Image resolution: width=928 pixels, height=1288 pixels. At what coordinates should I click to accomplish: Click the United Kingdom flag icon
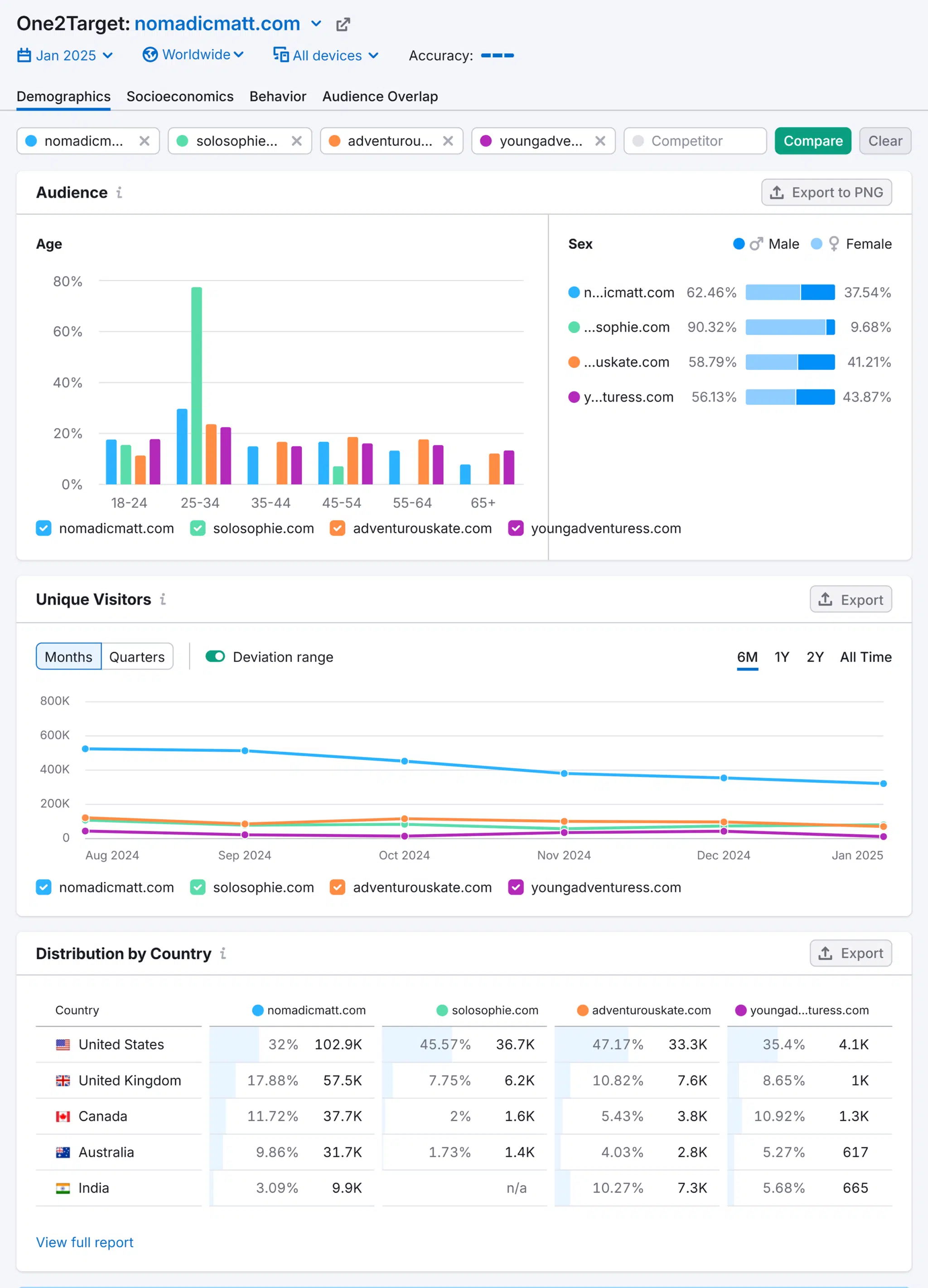(63, 1080)
